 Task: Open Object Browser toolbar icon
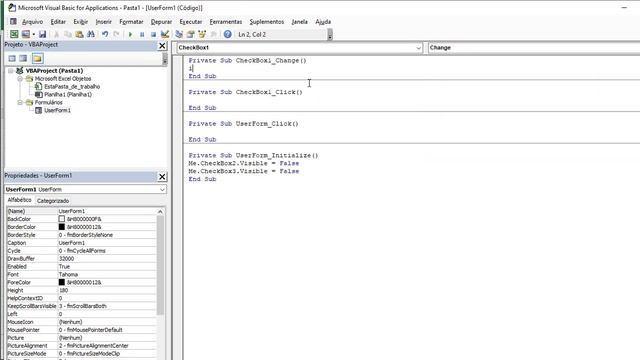click(202, 34)
